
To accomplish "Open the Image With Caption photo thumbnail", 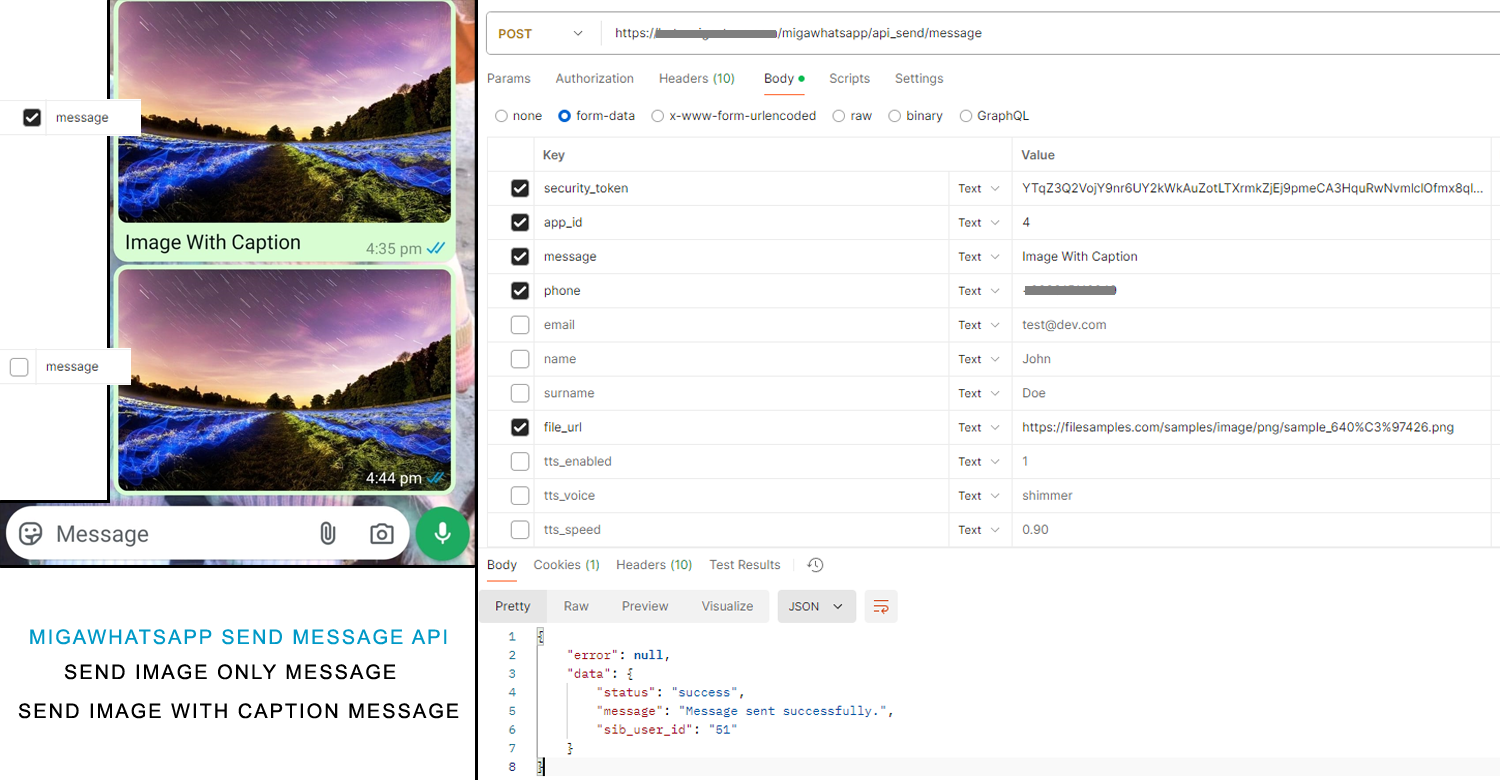I will tap(285, 112).
